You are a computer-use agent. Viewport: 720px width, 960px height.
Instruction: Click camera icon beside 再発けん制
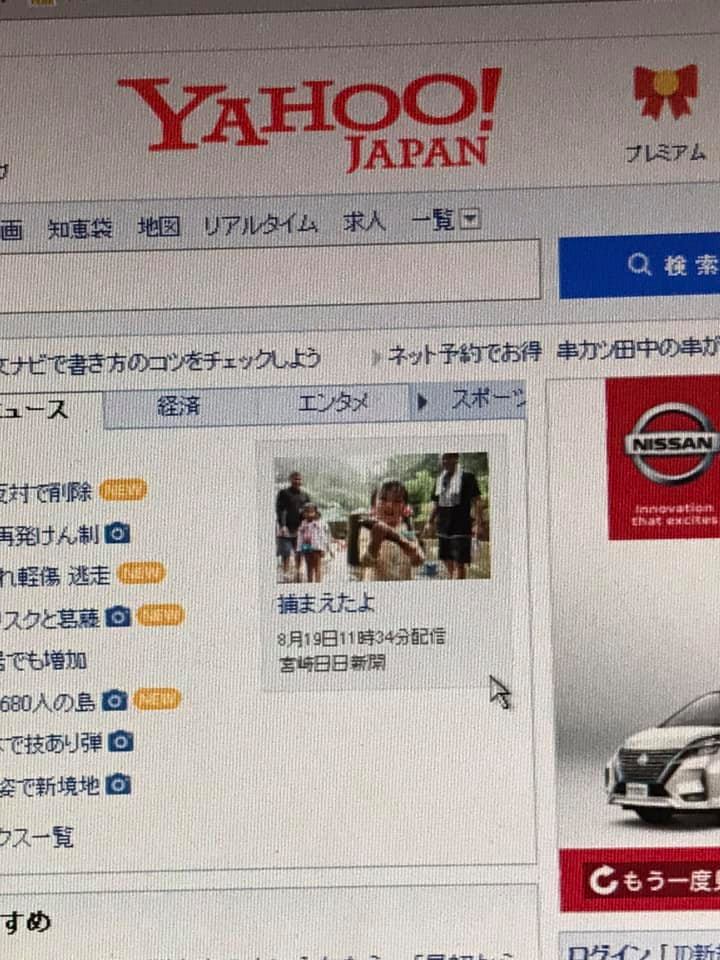point(117,534)
